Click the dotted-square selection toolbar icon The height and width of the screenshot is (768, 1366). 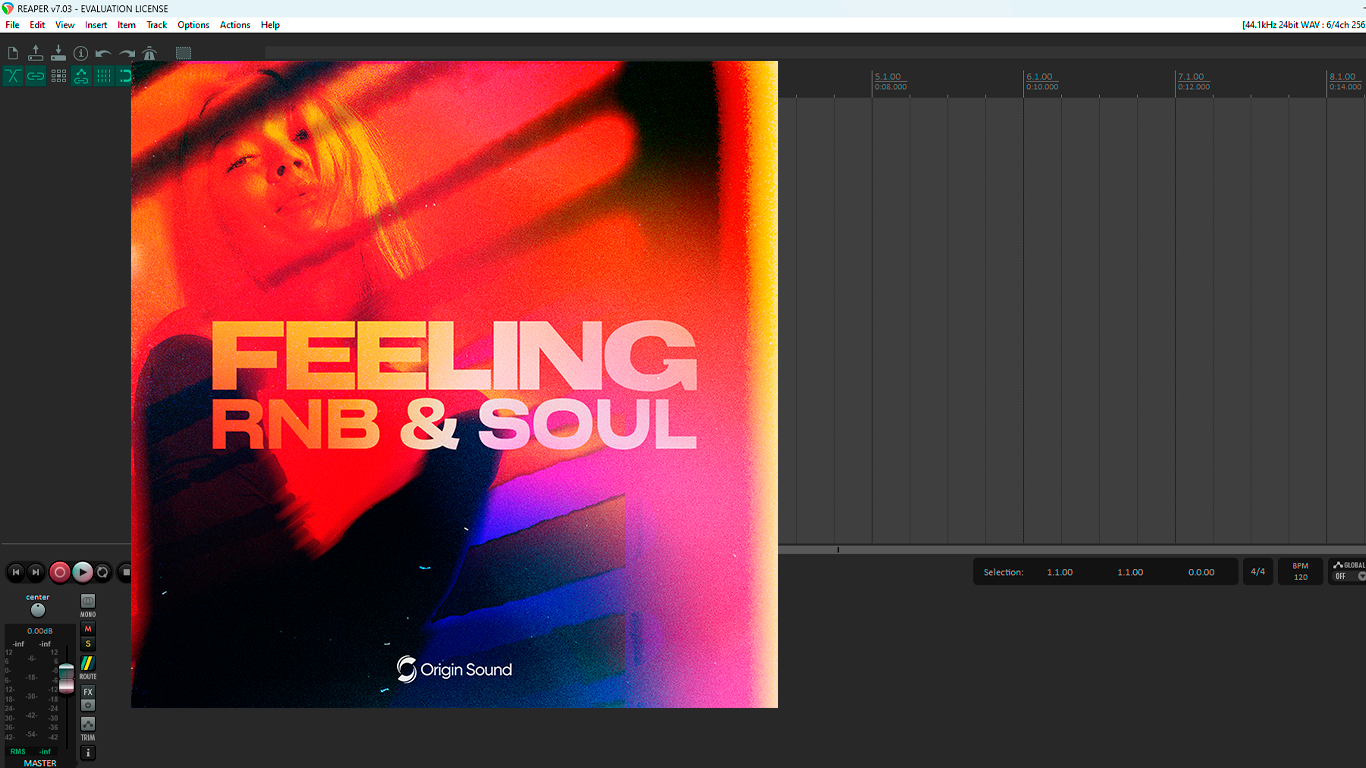click(183, 53)
